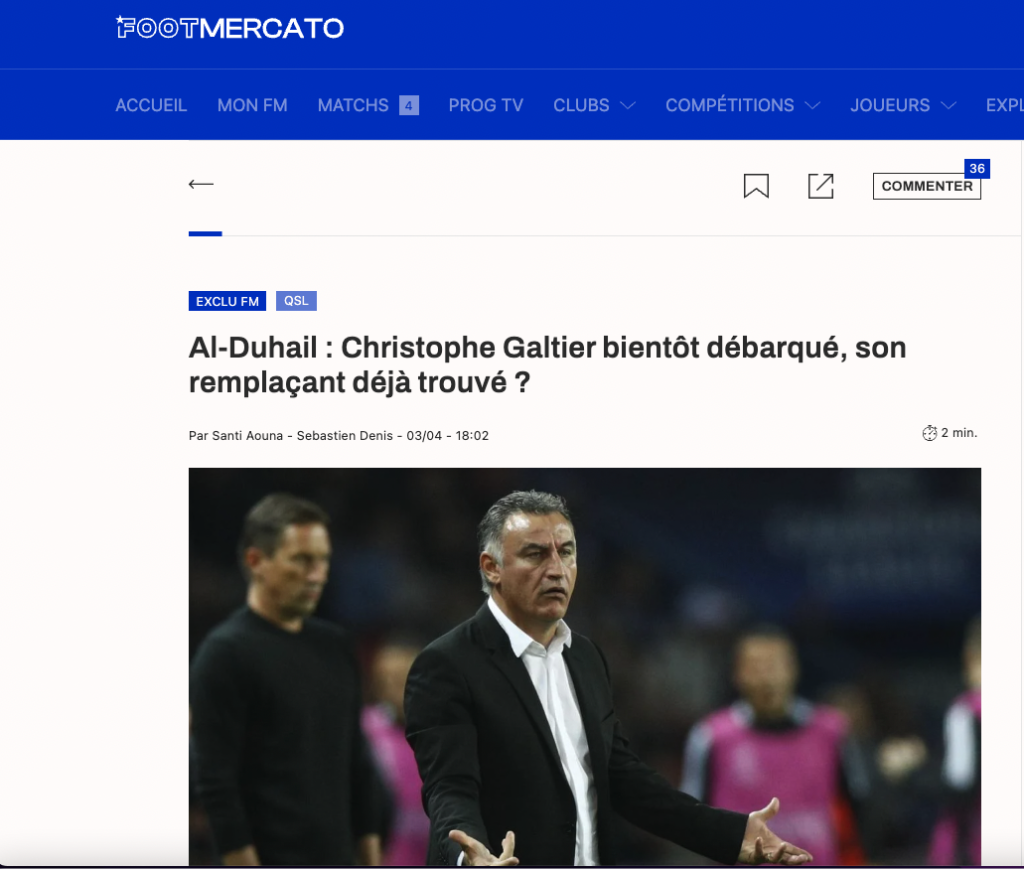
Task: Click the MATCHS live count badge 4
Action: (x=409, y=105)
